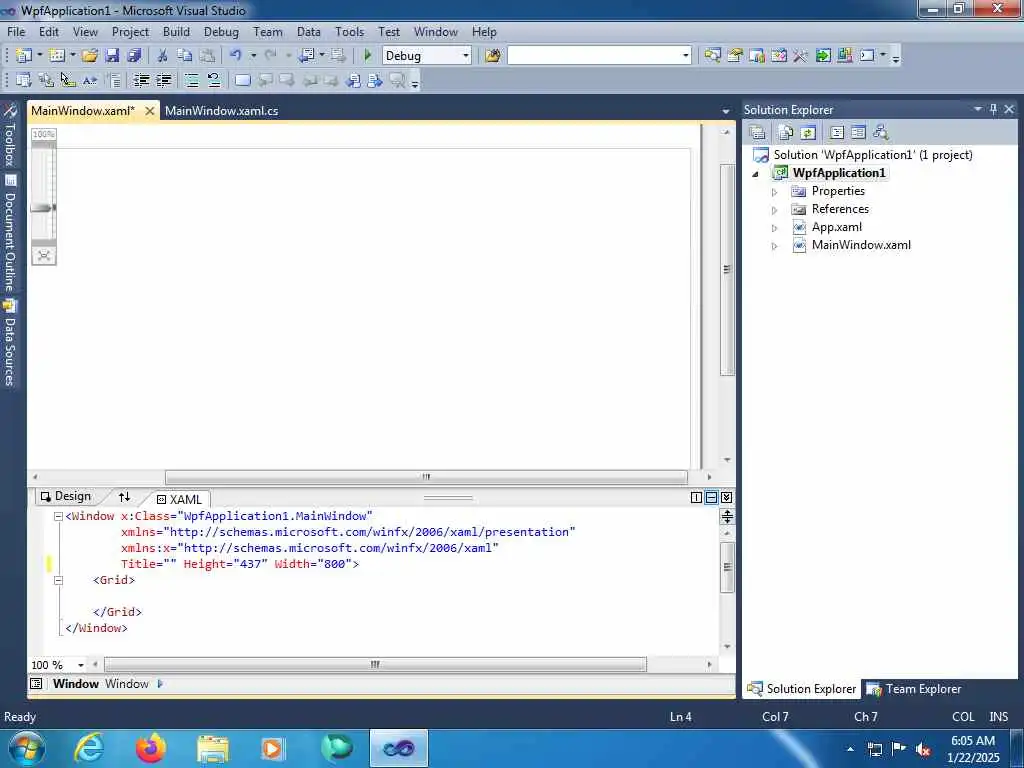Expand the MainWindow.xaml node
The image size is (1024, 768).
pyautogui.click(x=775, y=246)
